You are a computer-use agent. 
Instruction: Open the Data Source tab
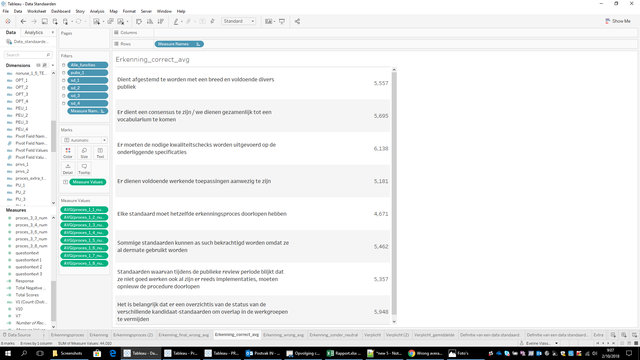point(18,335)
